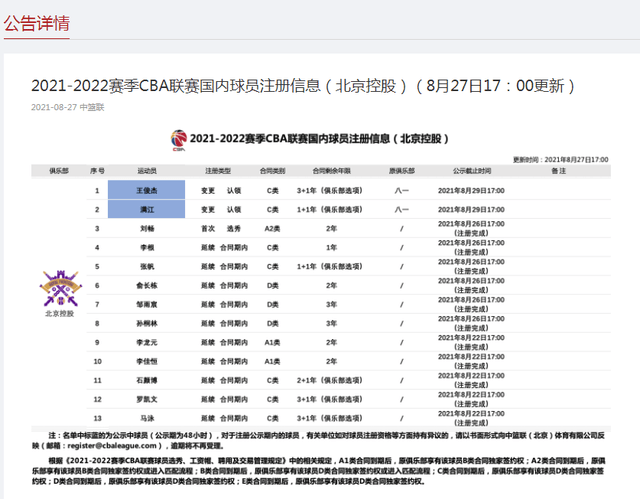Click the D类 cell in row 6
The image size is (640, 499).
tap(273, 286)
